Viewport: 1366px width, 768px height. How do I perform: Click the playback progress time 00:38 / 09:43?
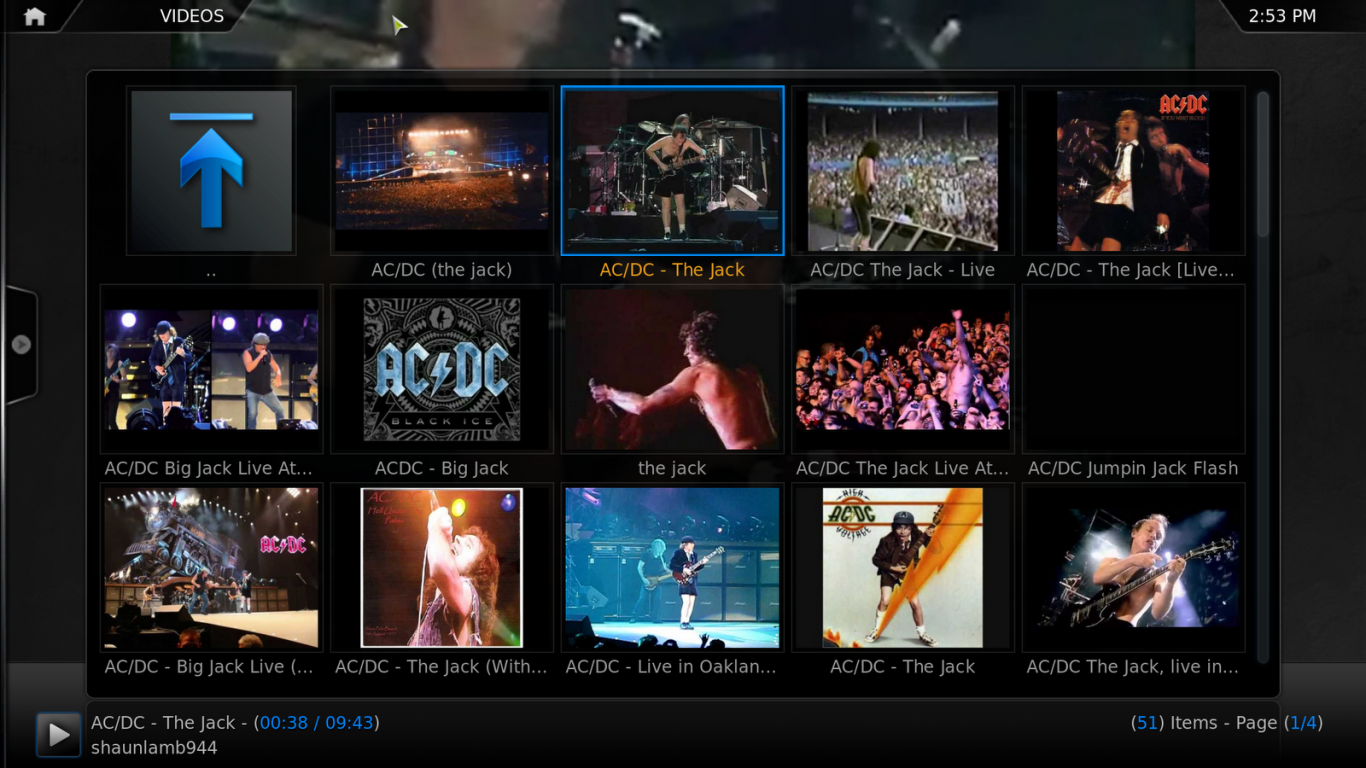pyautogui.click(x=317, y=722)
